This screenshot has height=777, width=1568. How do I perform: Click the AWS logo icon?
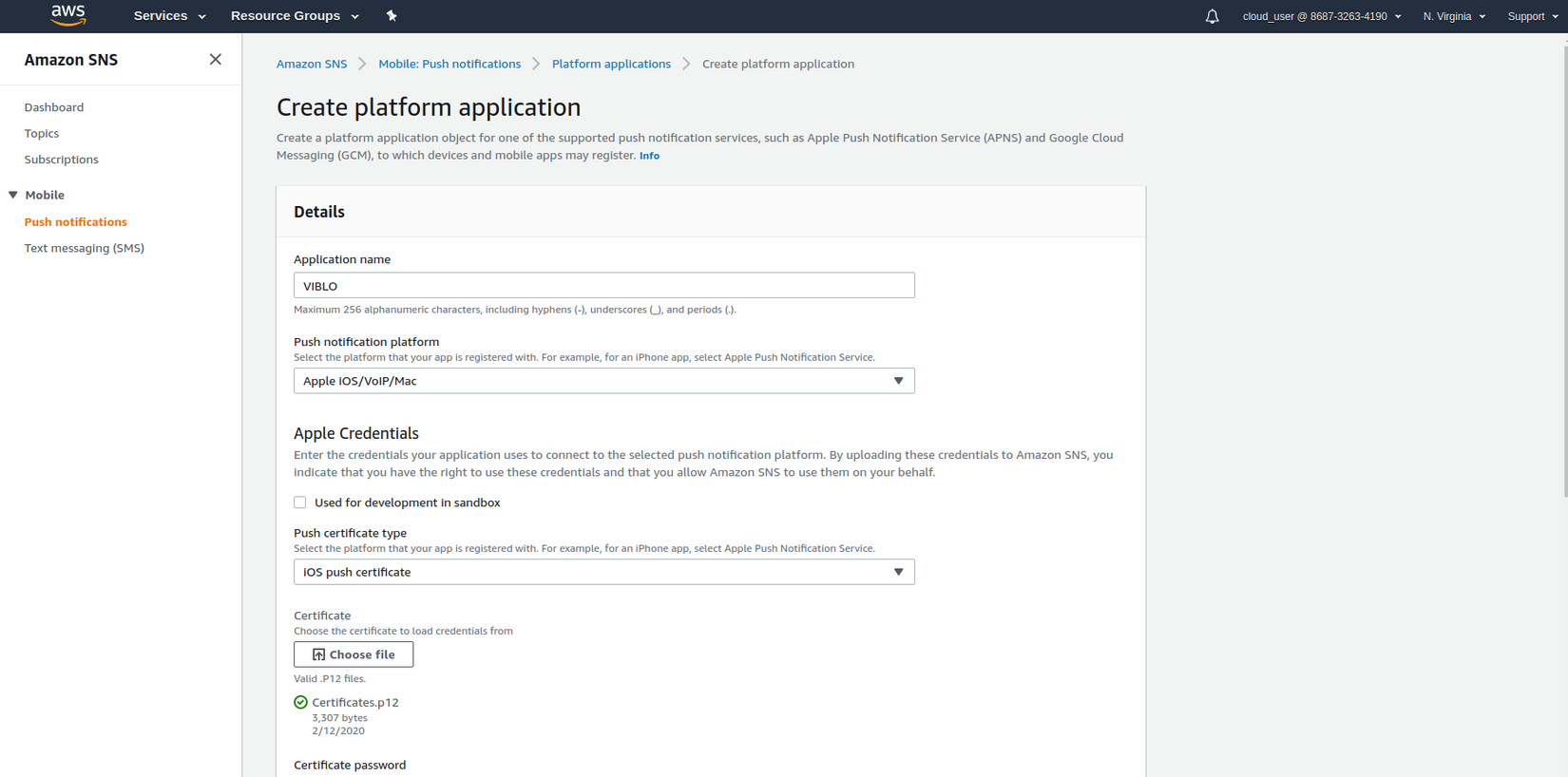coord(68,14)
